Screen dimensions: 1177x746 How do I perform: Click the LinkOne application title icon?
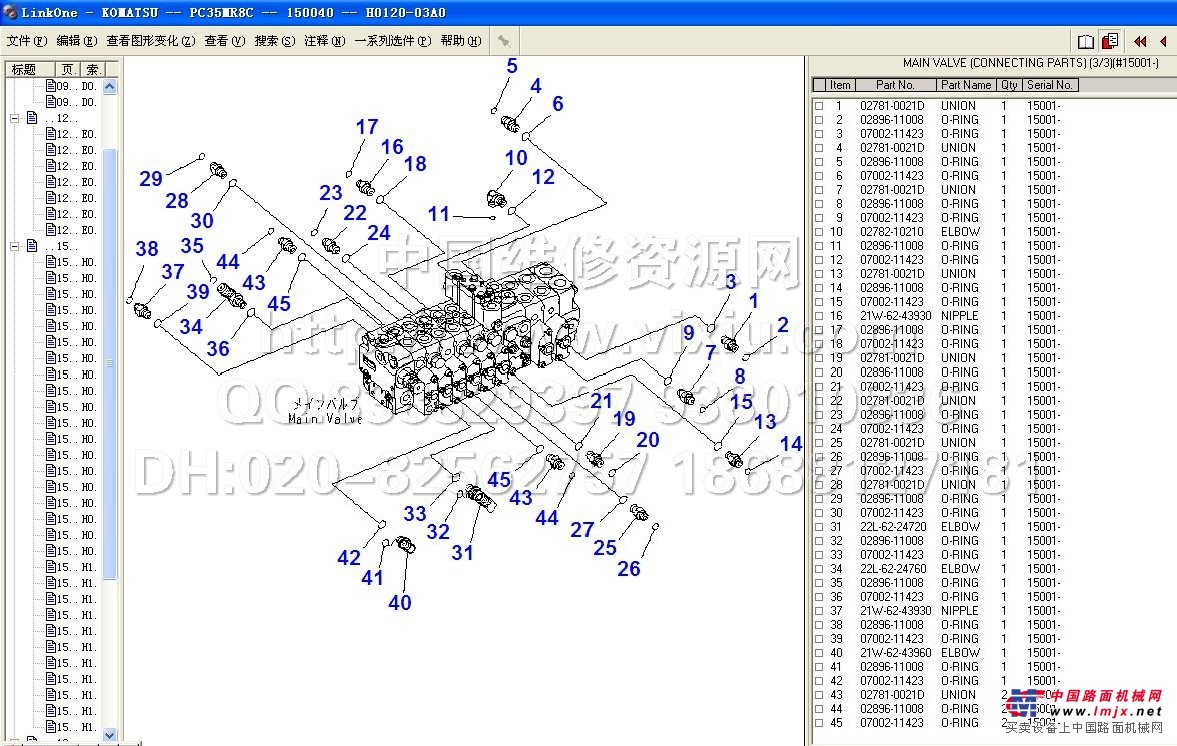click(x=11, y=11)
